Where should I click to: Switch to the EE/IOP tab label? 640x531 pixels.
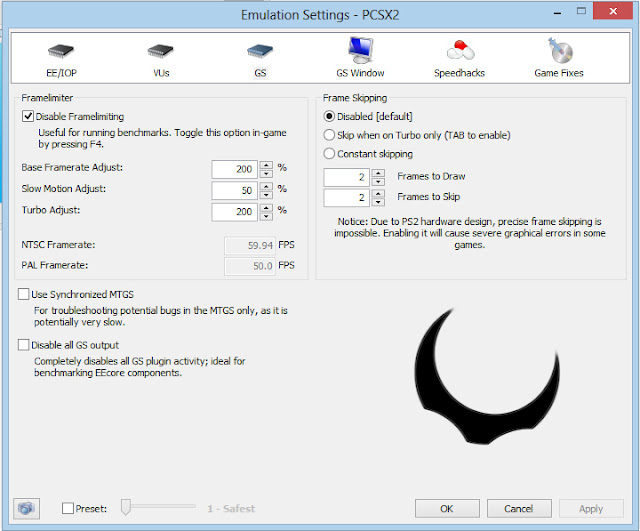tap(61, 73)
